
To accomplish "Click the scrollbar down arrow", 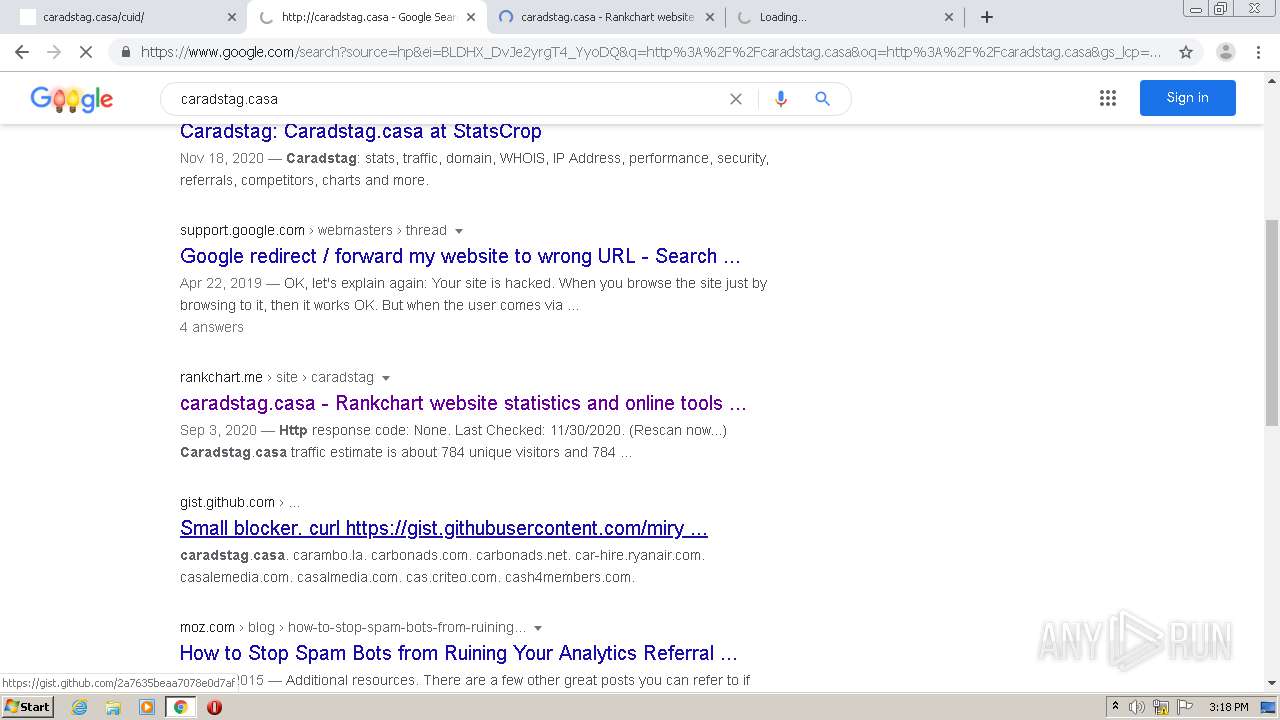I will point(1272,684).
